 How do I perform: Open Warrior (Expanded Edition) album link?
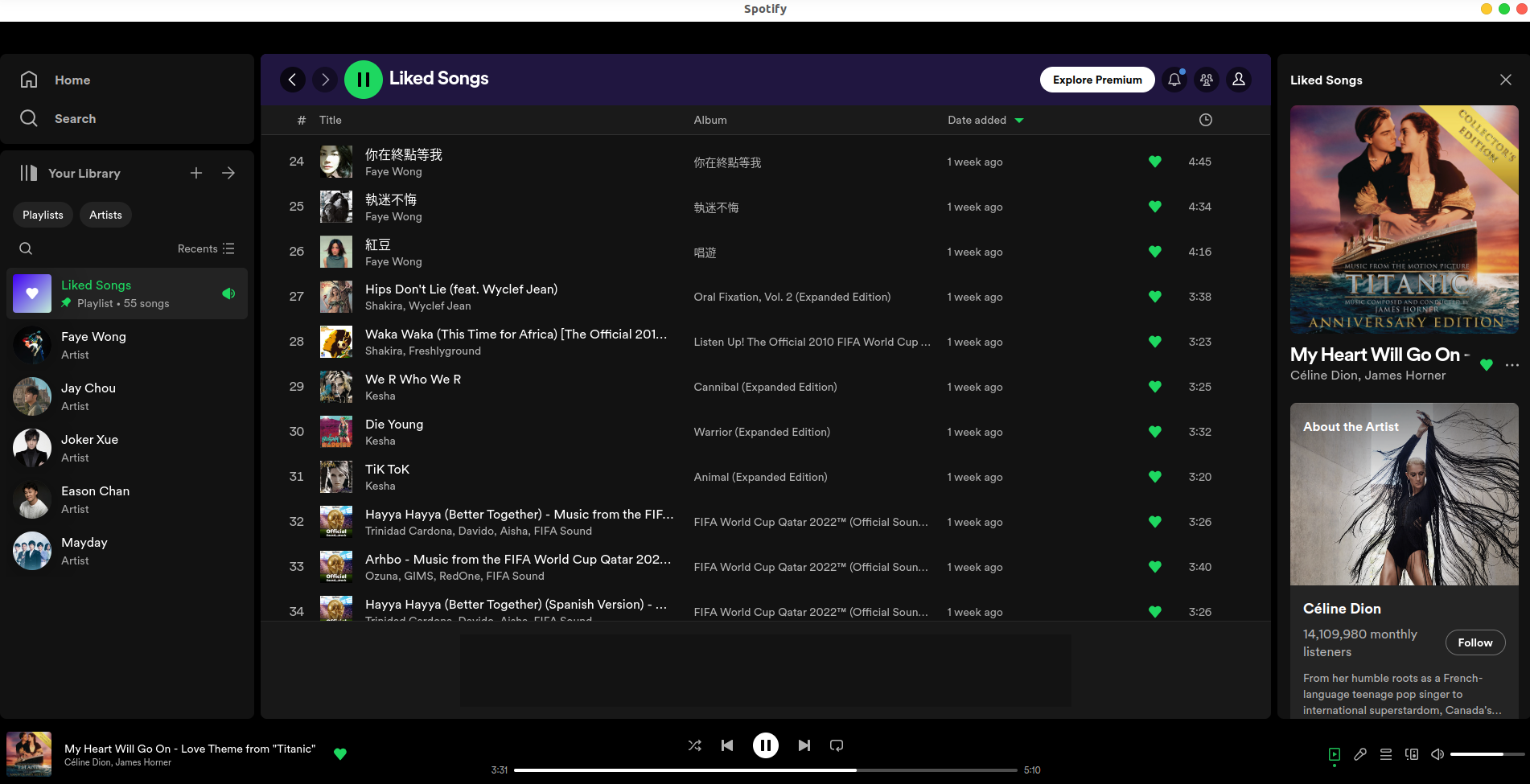pos(762,432)
